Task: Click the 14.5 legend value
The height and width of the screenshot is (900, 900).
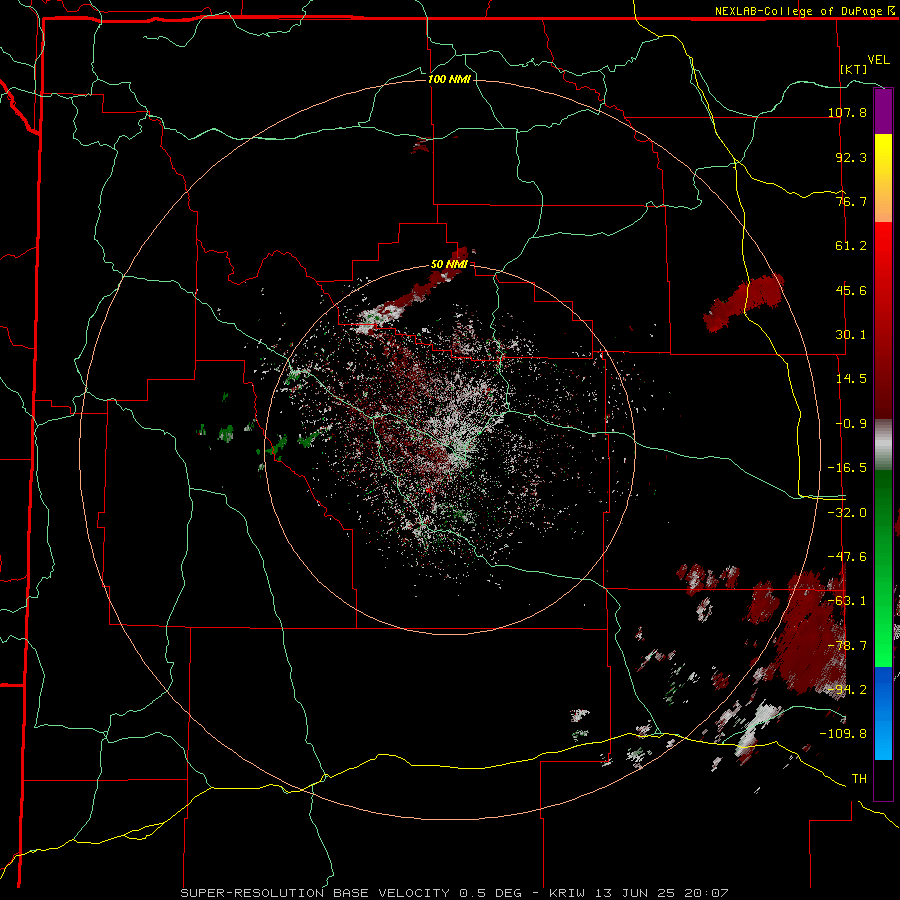Action: click(851, 379)
